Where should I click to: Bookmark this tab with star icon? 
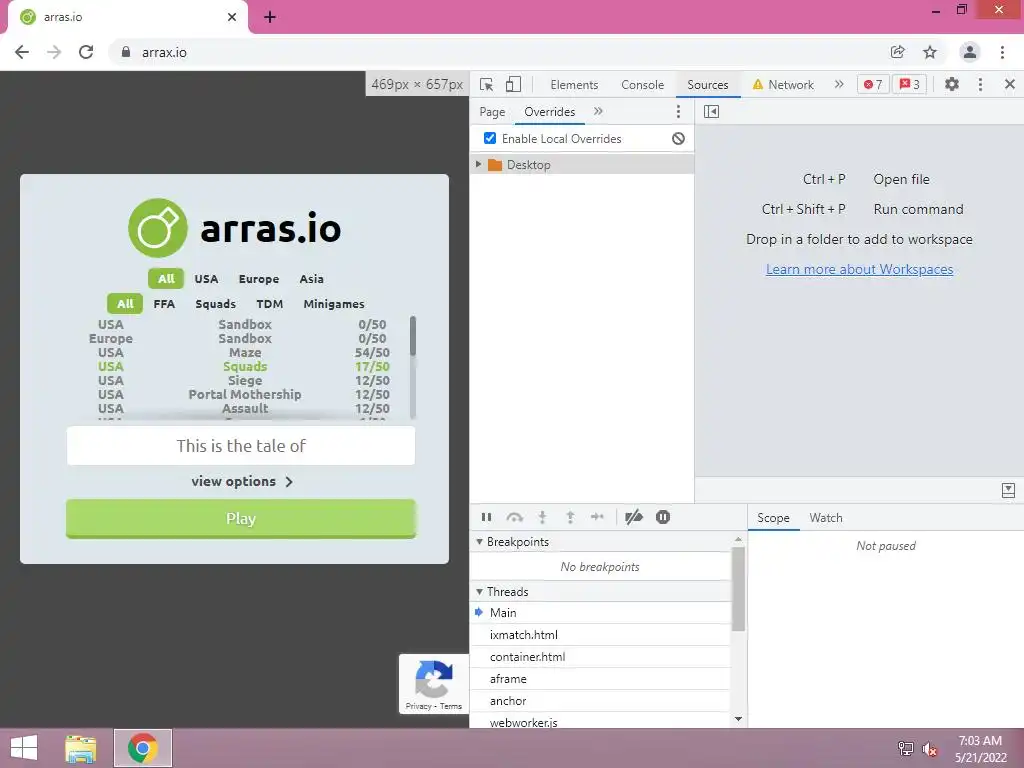click(930, 52)
